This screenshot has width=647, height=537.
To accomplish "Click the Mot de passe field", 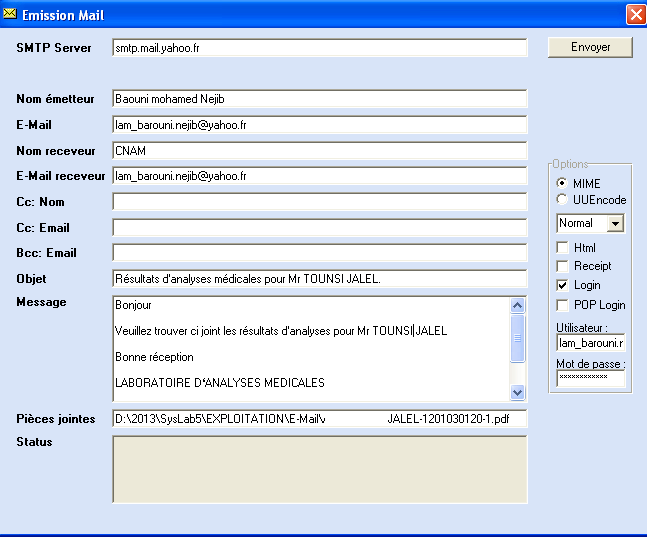I will pyautogui.click(x=590, y=379).
